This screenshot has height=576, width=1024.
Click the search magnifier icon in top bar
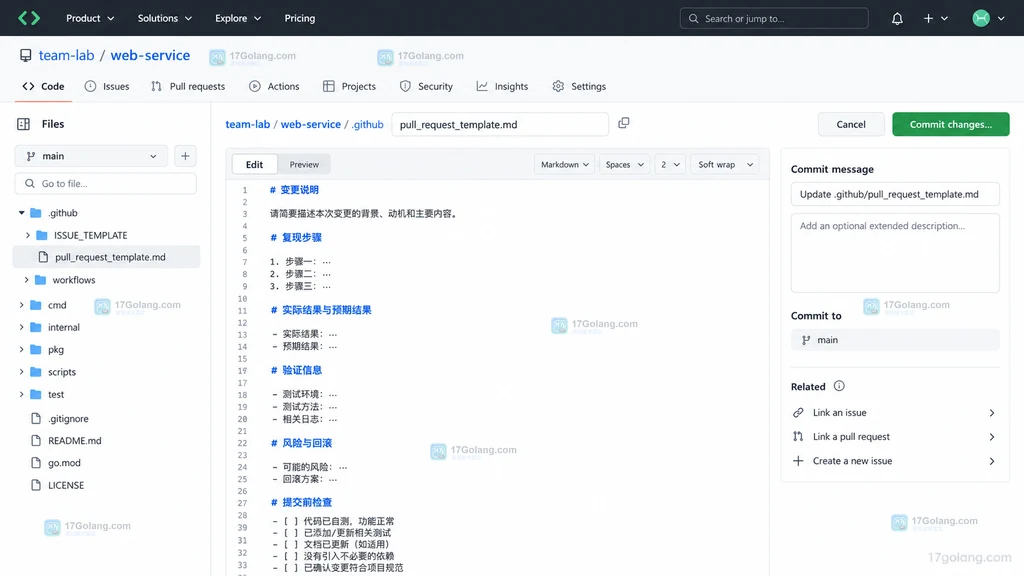click(694, 18)
